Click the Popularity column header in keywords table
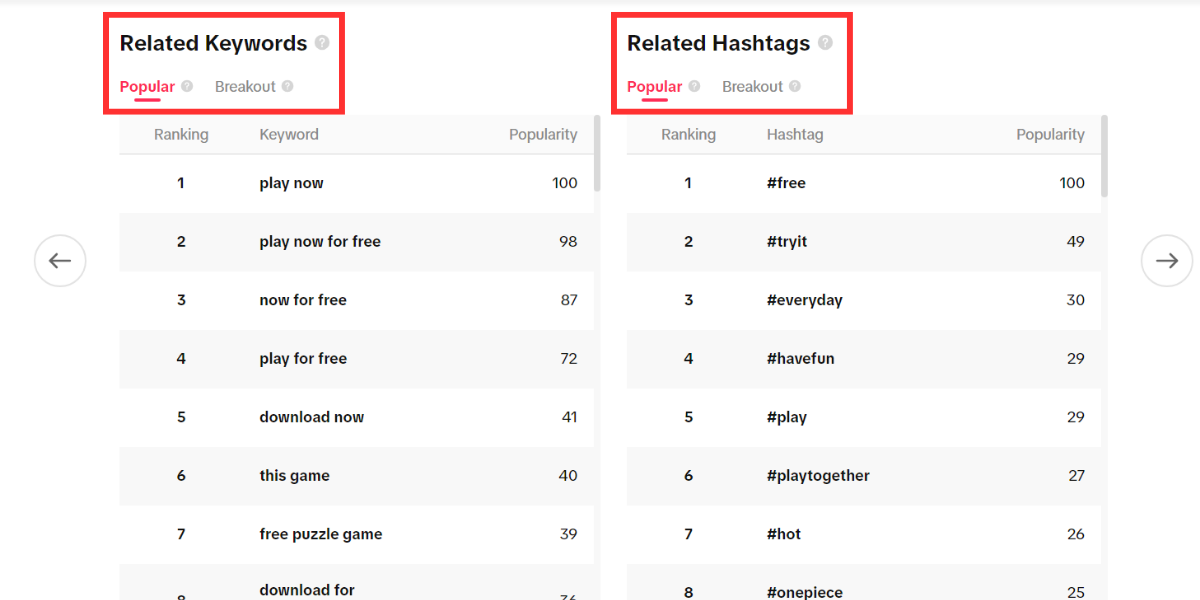Image resolution: width=1200 pixels, height=600 pixels. (543, 134)
